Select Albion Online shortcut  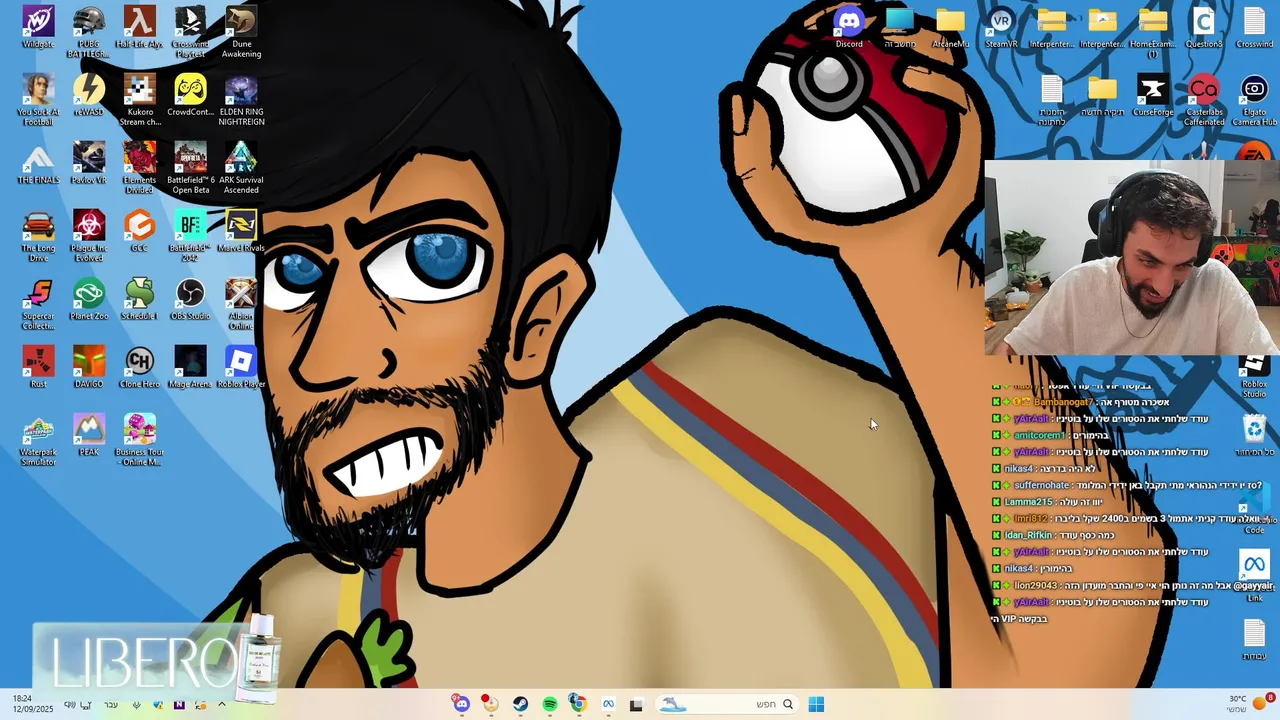(x=241, y=303)
